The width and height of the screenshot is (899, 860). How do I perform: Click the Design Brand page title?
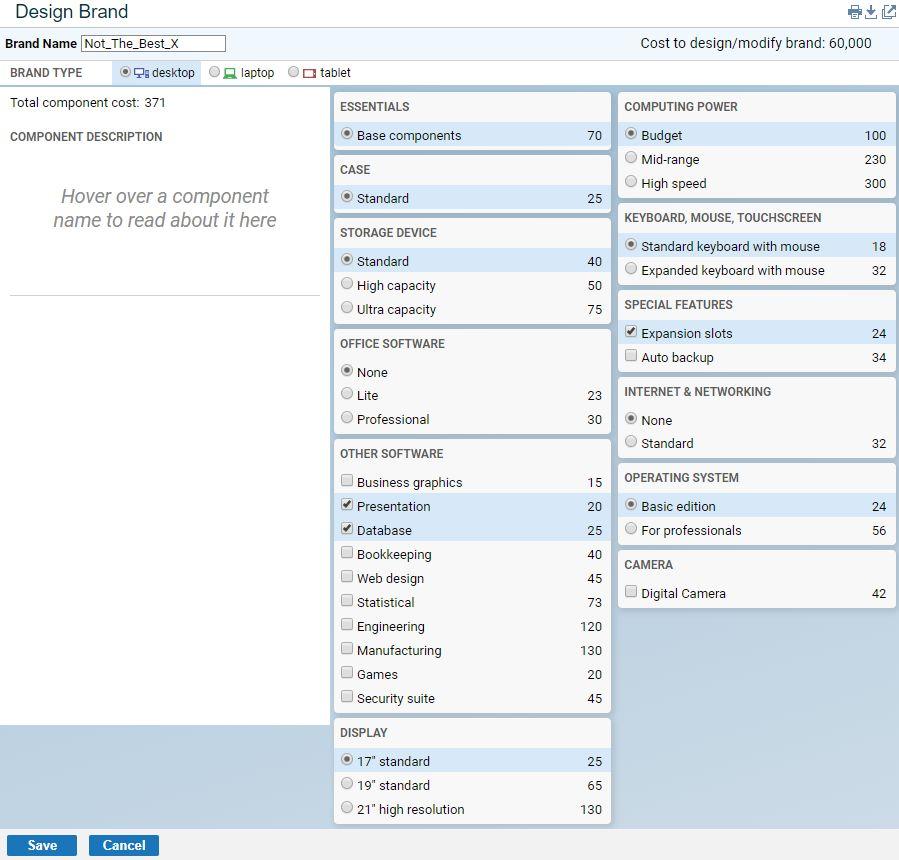click(72, 11)
